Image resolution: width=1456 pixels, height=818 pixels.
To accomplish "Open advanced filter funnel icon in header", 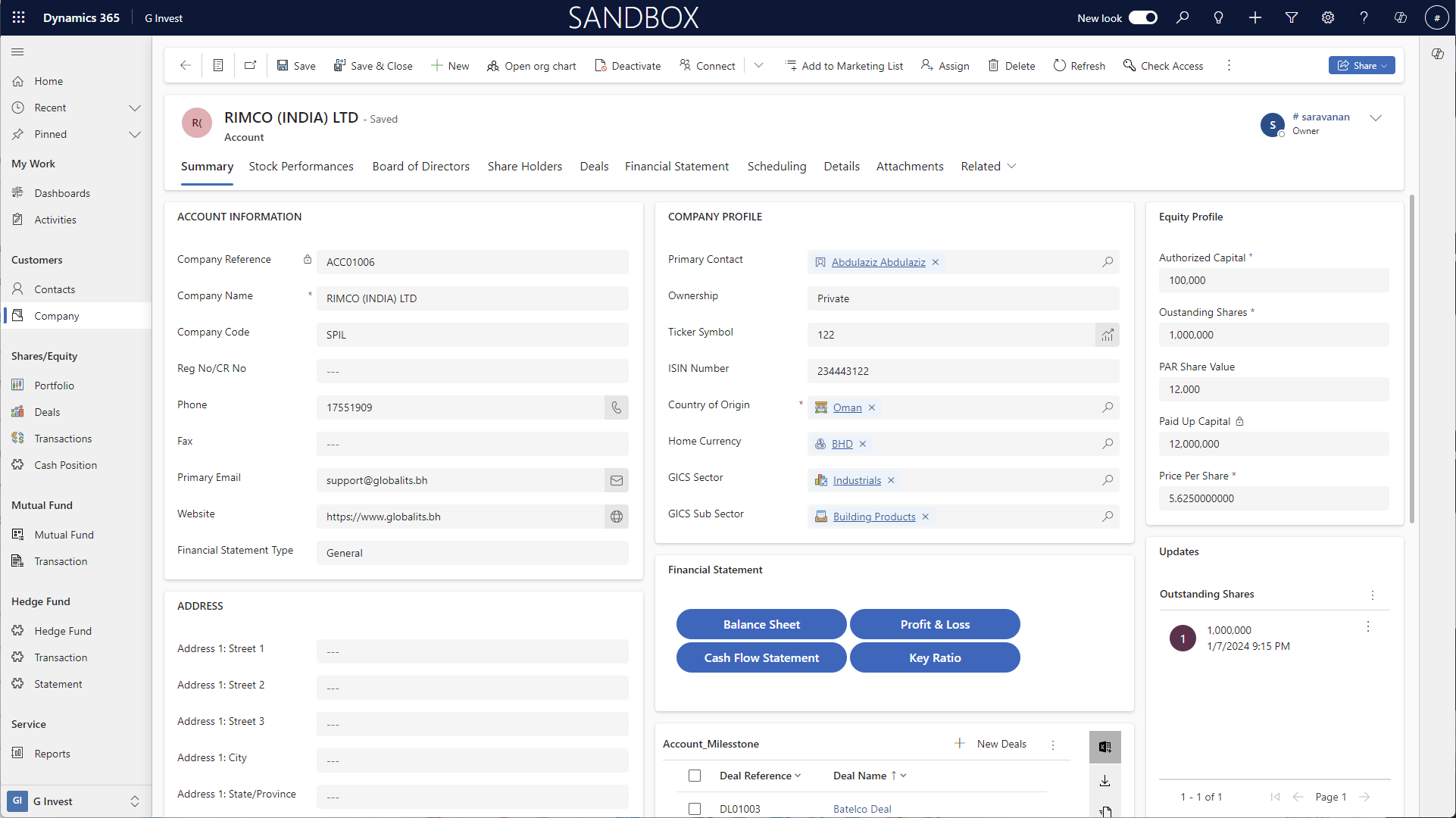I will pyautogui.click(x=1292, y=17).
